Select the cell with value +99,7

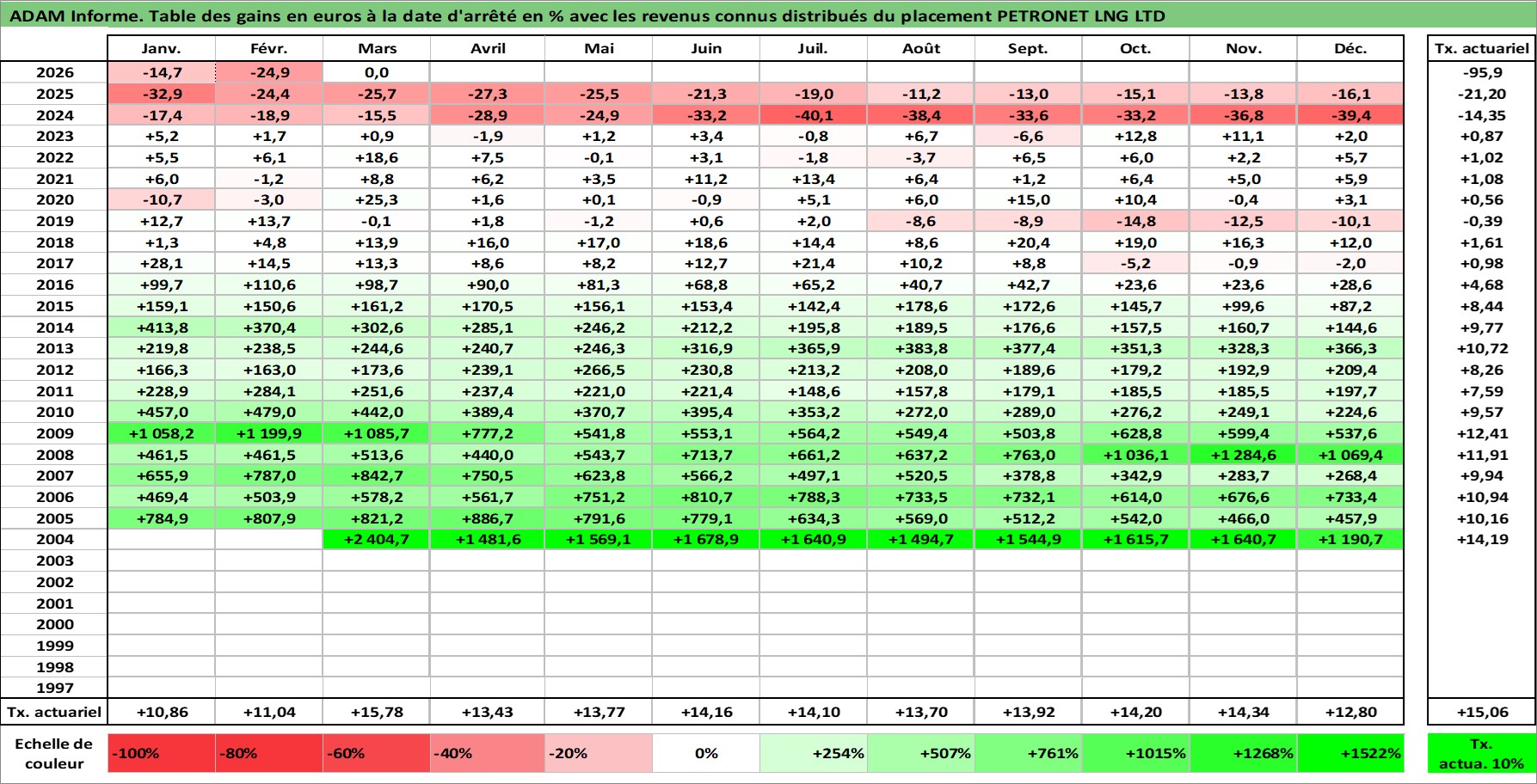[162, 285]
